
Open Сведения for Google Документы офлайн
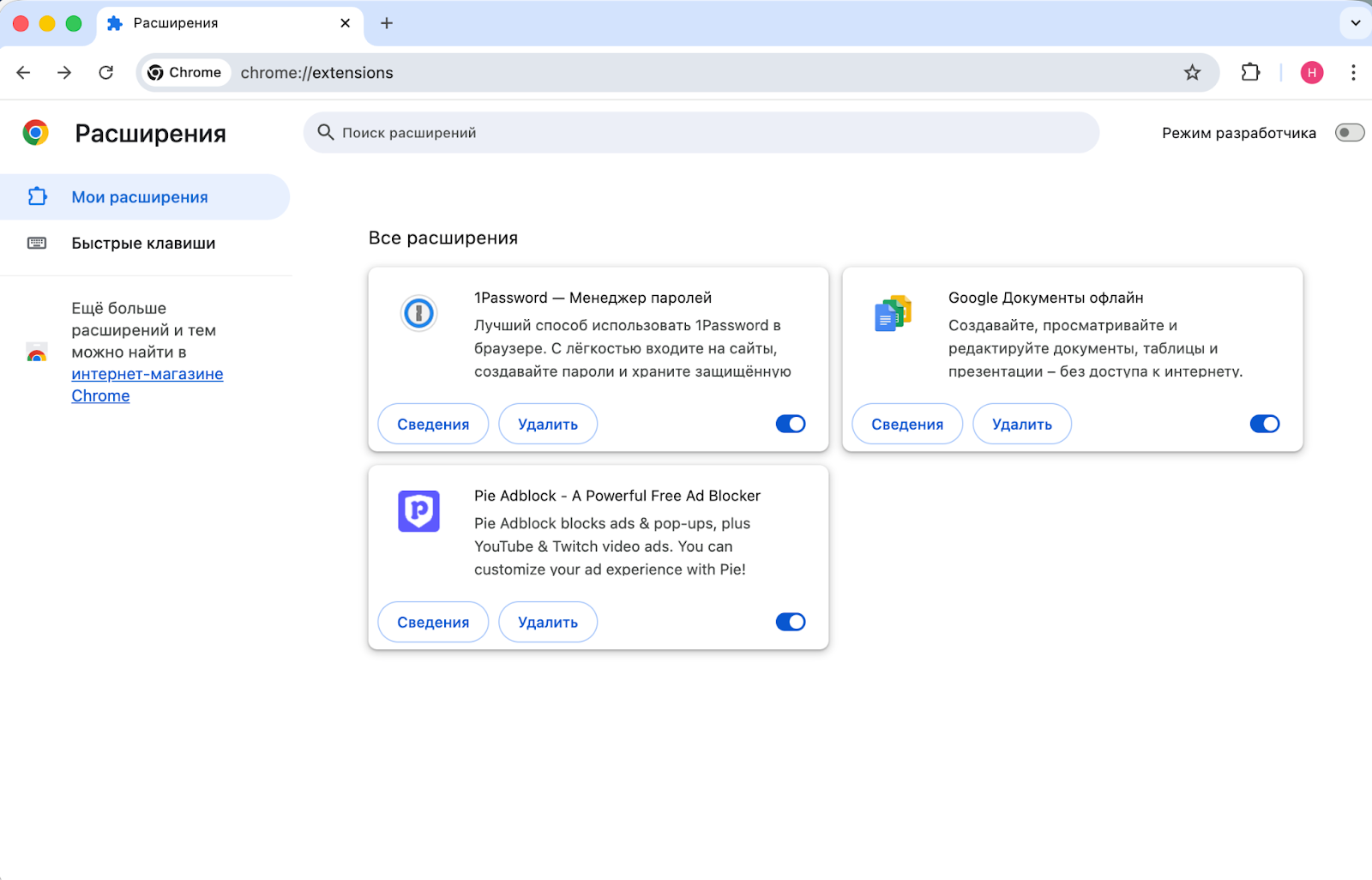coord(907,424)
